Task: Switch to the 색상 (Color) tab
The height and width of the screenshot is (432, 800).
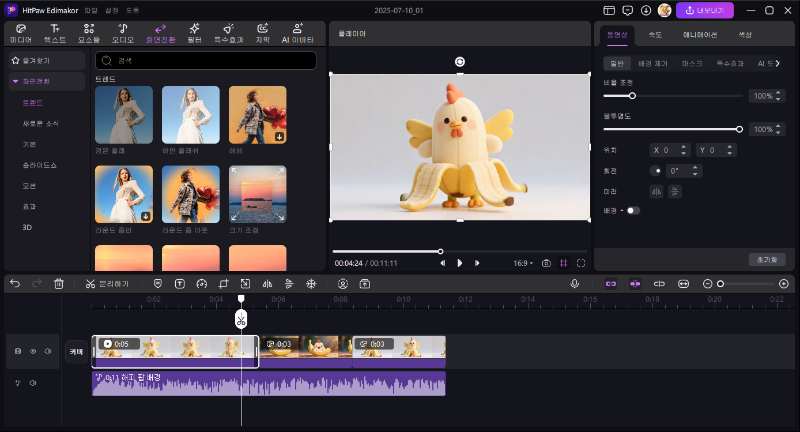Action: pos(745,35)
